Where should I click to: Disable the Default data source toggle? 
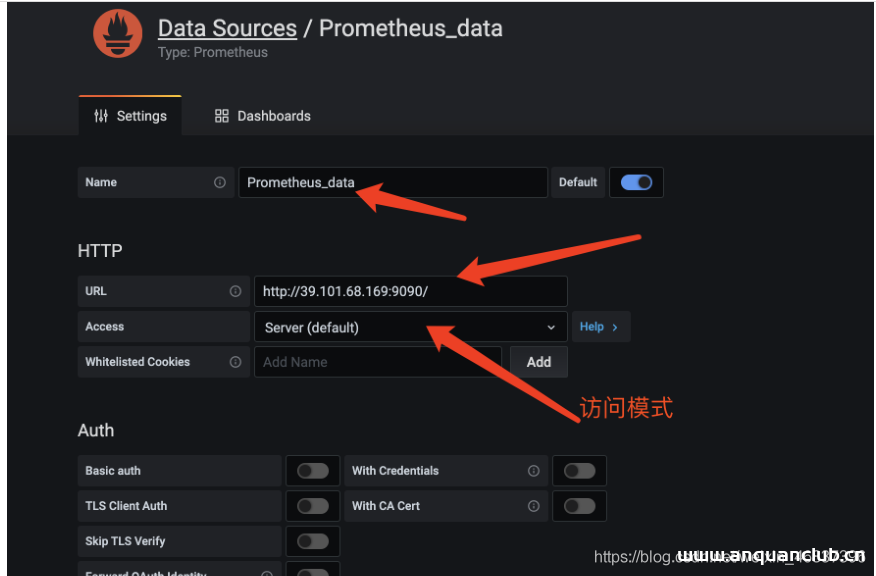coord(636,183)
